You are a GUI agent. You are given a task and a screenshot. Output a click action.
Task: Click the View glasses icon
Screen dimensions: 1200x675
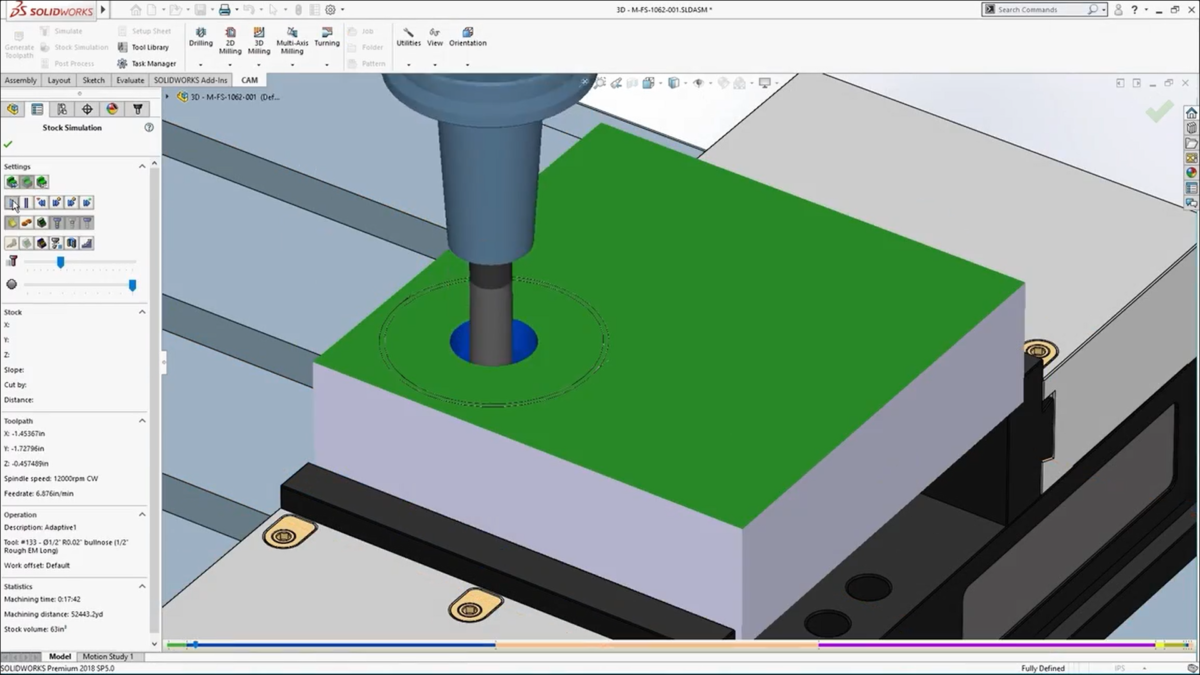435,32
